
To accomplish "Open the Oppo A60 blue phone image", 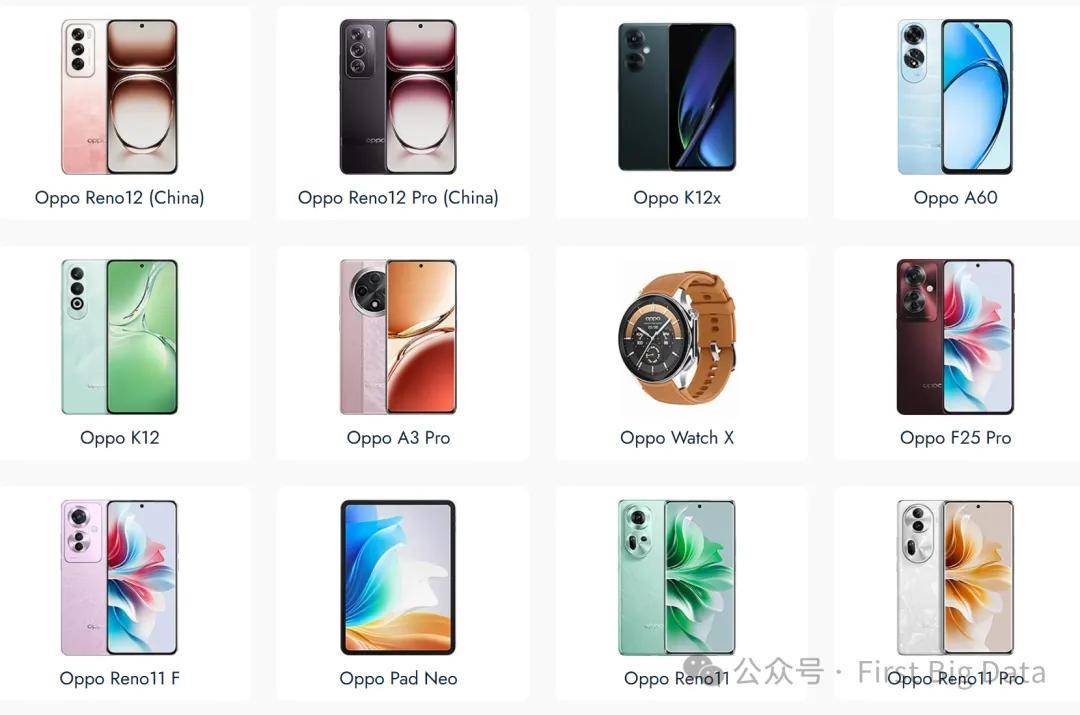I will (955, 96).
